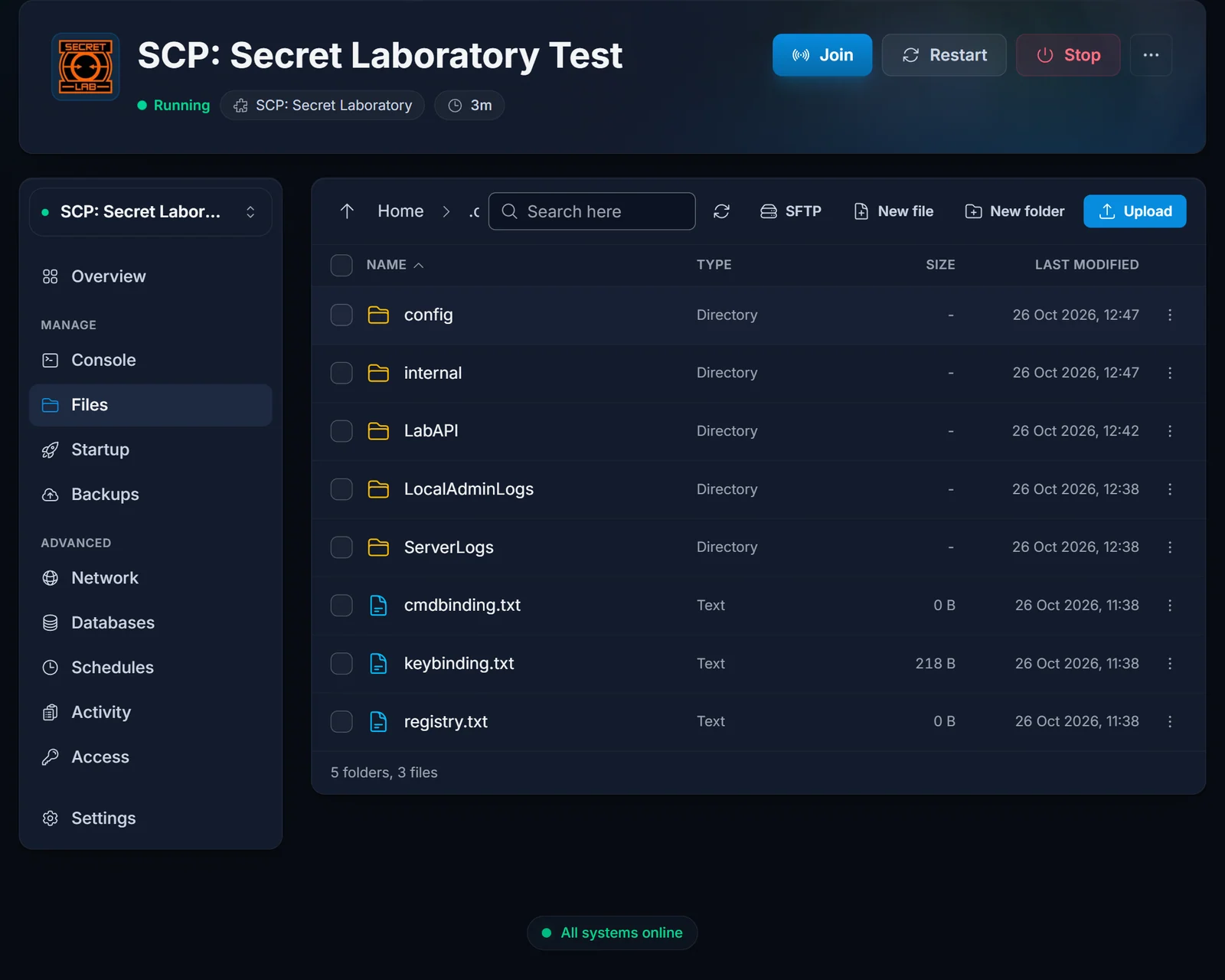Open Access in the sidebar
1225x980 pixels.
coord(151,757)
